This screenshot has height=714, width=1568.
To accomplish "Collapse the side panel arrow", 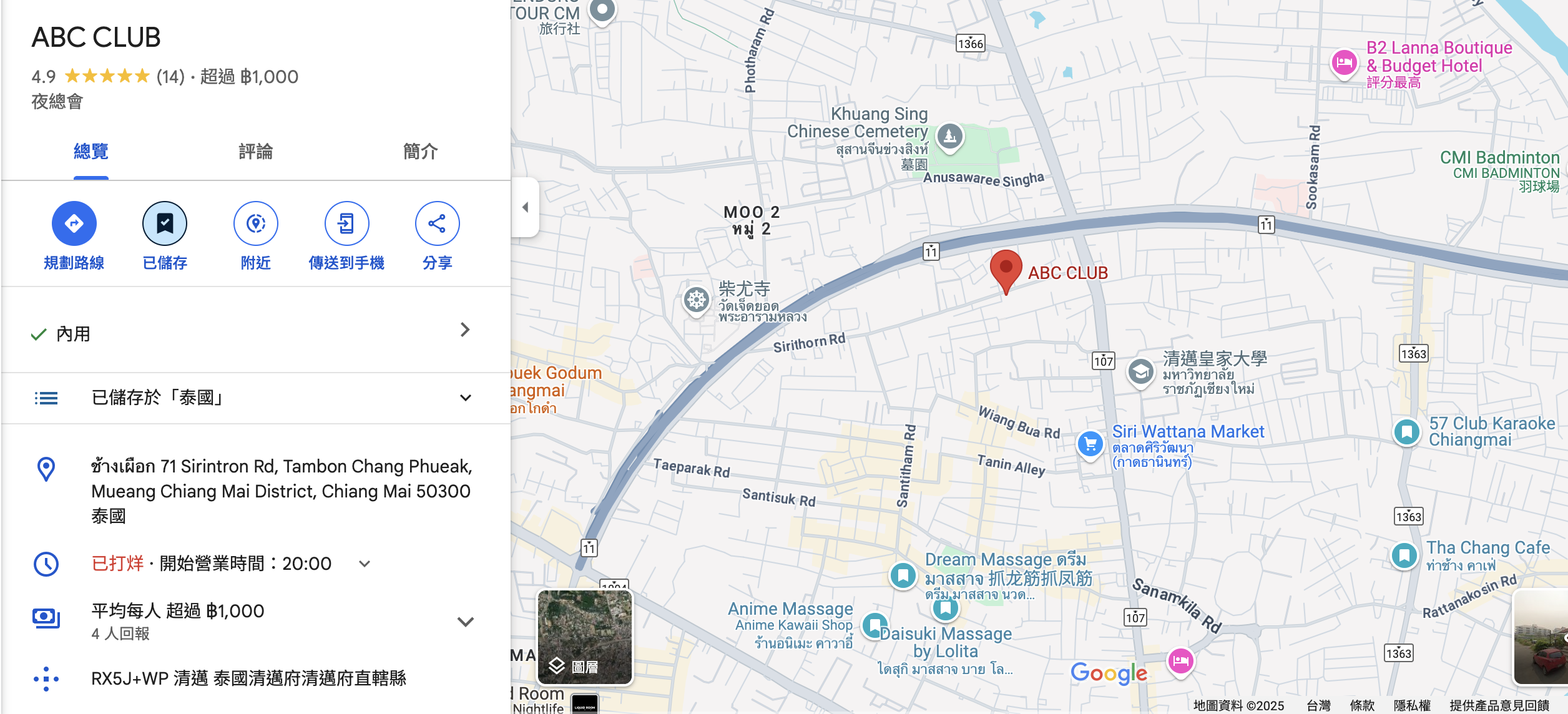I will (x=525, y=207).
